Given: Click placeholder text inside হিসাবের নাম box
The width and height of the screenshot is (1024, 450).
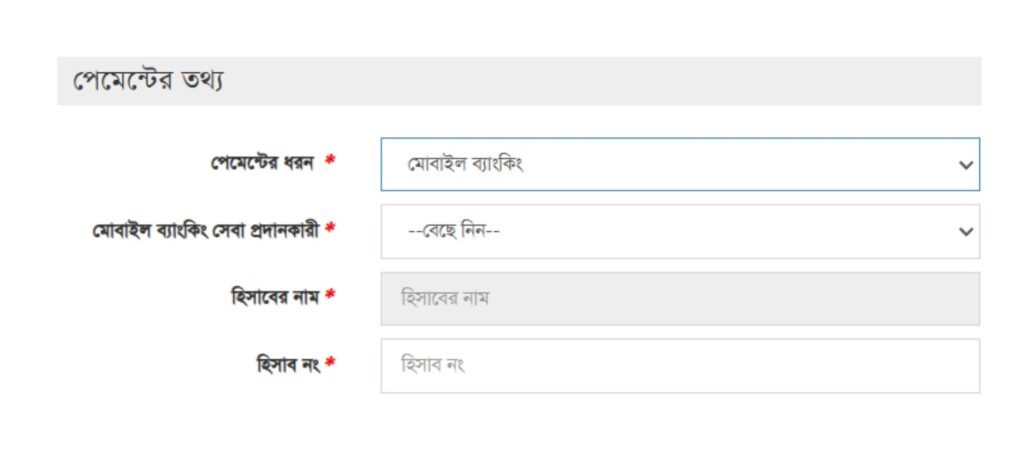Looking at the screenshot, I should point(444,298).
